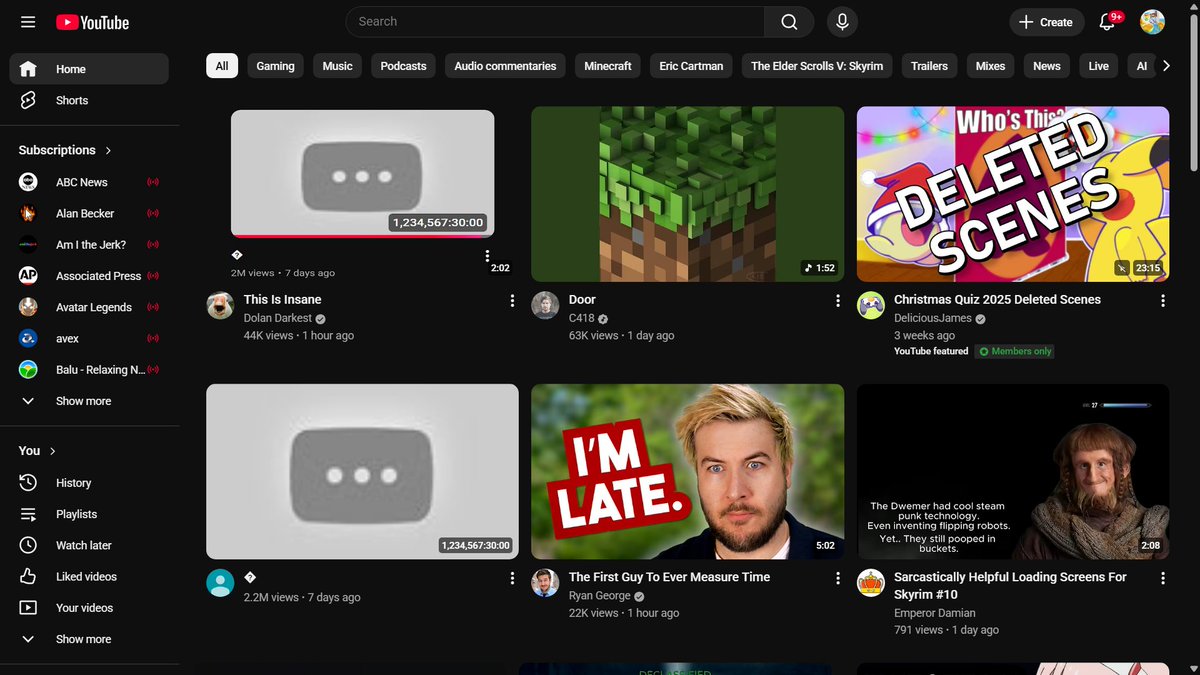Select the Live filter chip
Screen dimensions: 1200x675
(1099, 66)
